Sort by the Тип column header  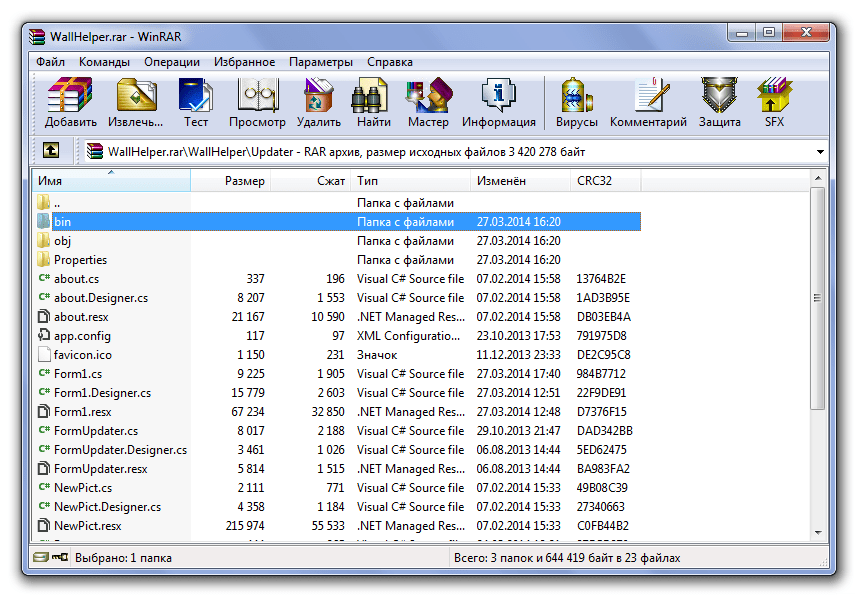(x=410, y=181)
